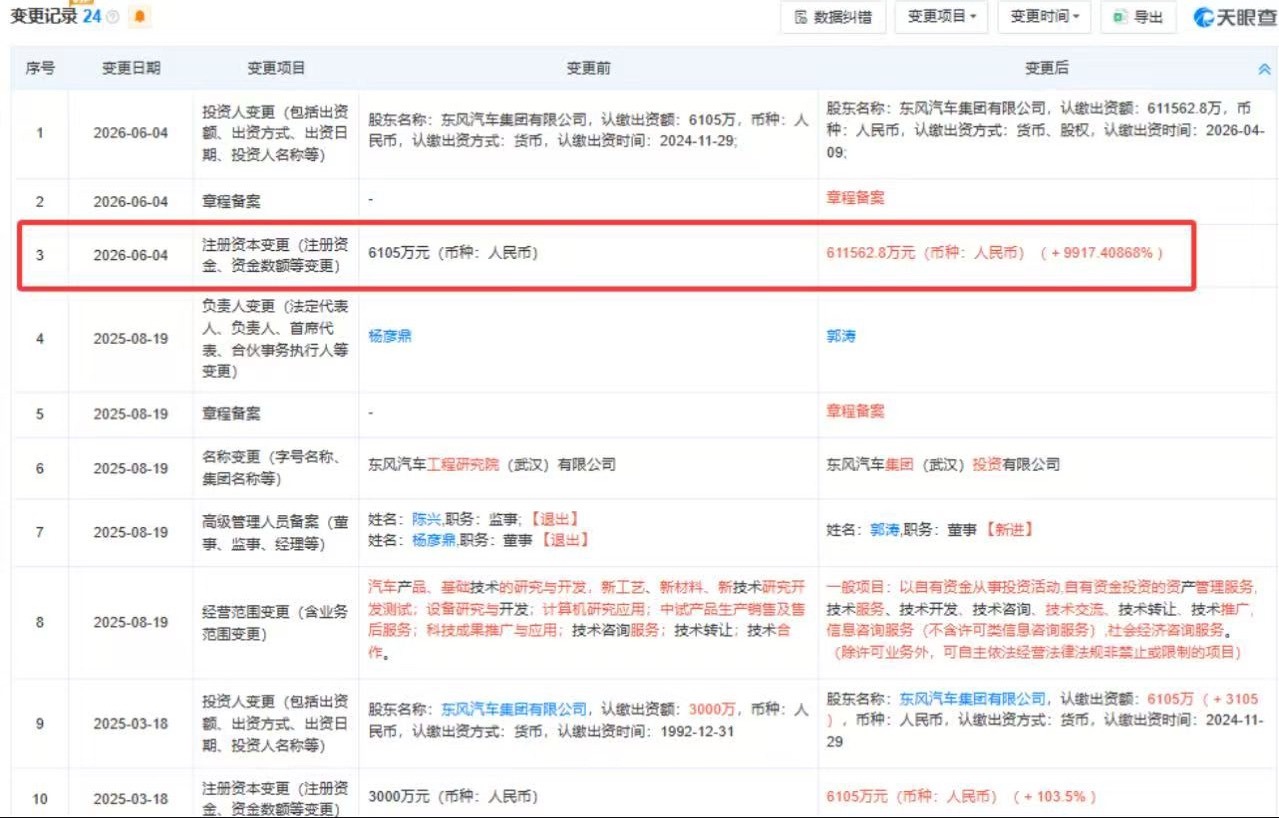Click 负责人变更 item in row 4
Screen dimensions: 1279x818
(275, 337)
